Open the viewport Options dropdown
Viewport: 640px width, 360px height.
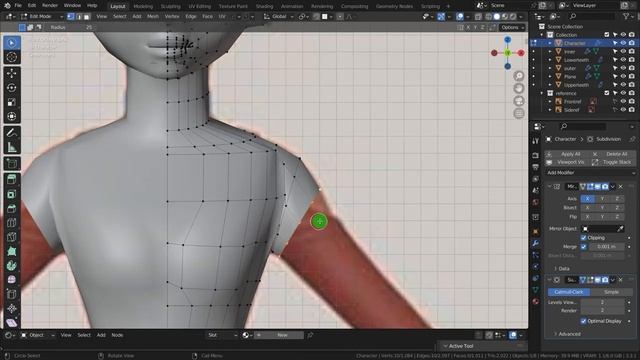(x=512, y=27)
